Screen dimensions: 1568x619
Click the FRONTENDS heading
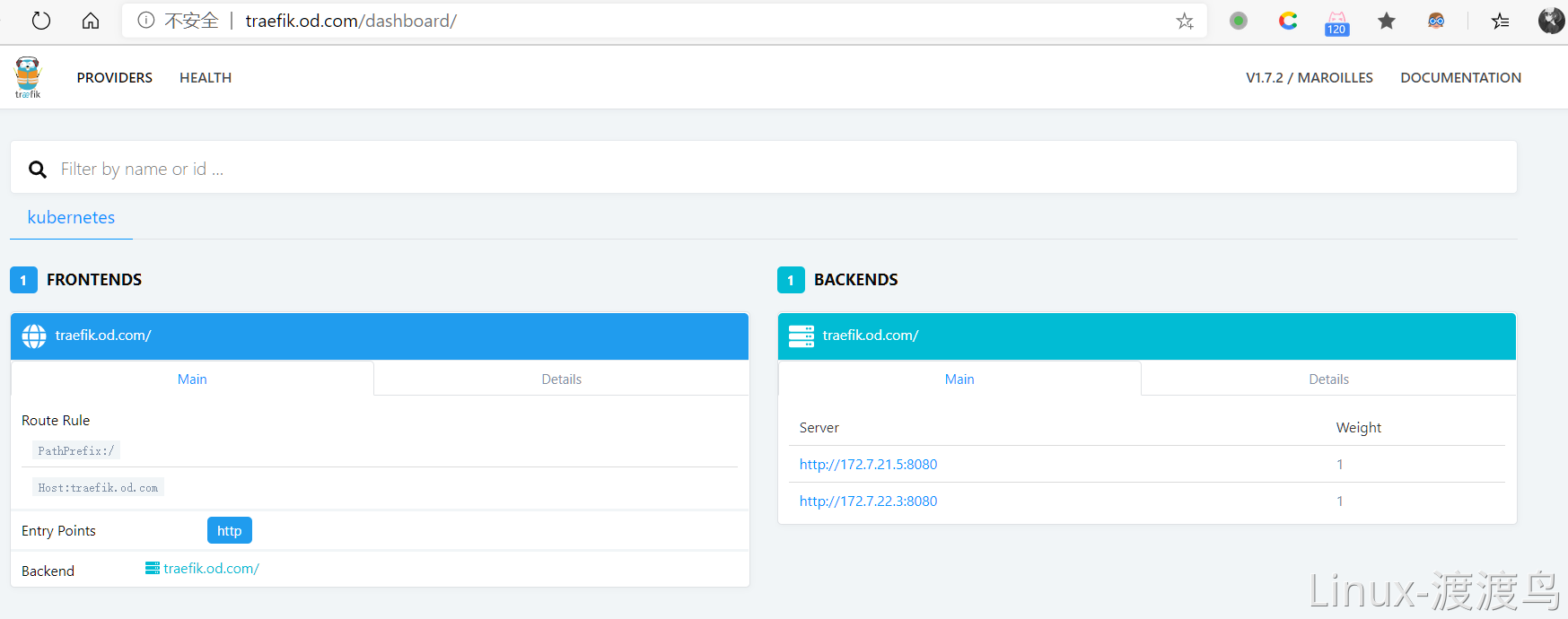click(94, 279)
